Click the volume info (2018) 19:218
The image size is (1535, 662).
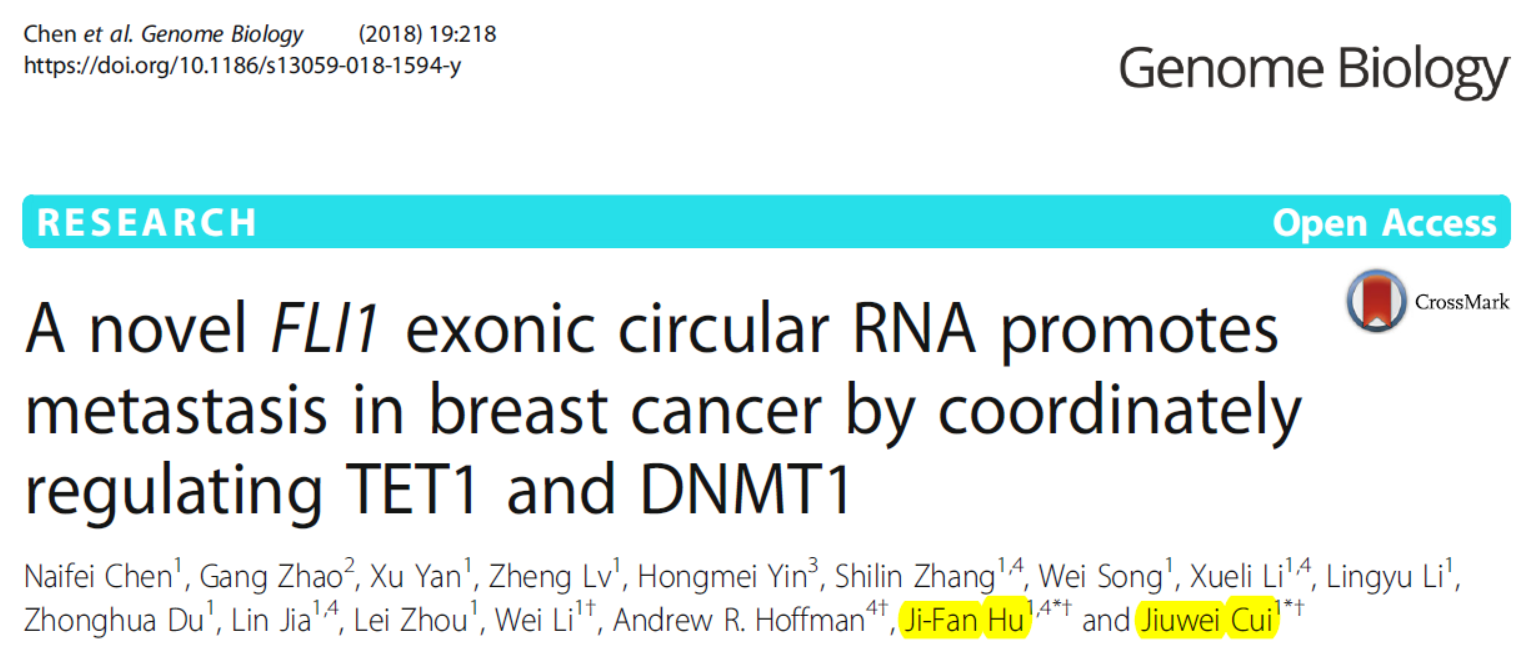[x=427, y=34]
